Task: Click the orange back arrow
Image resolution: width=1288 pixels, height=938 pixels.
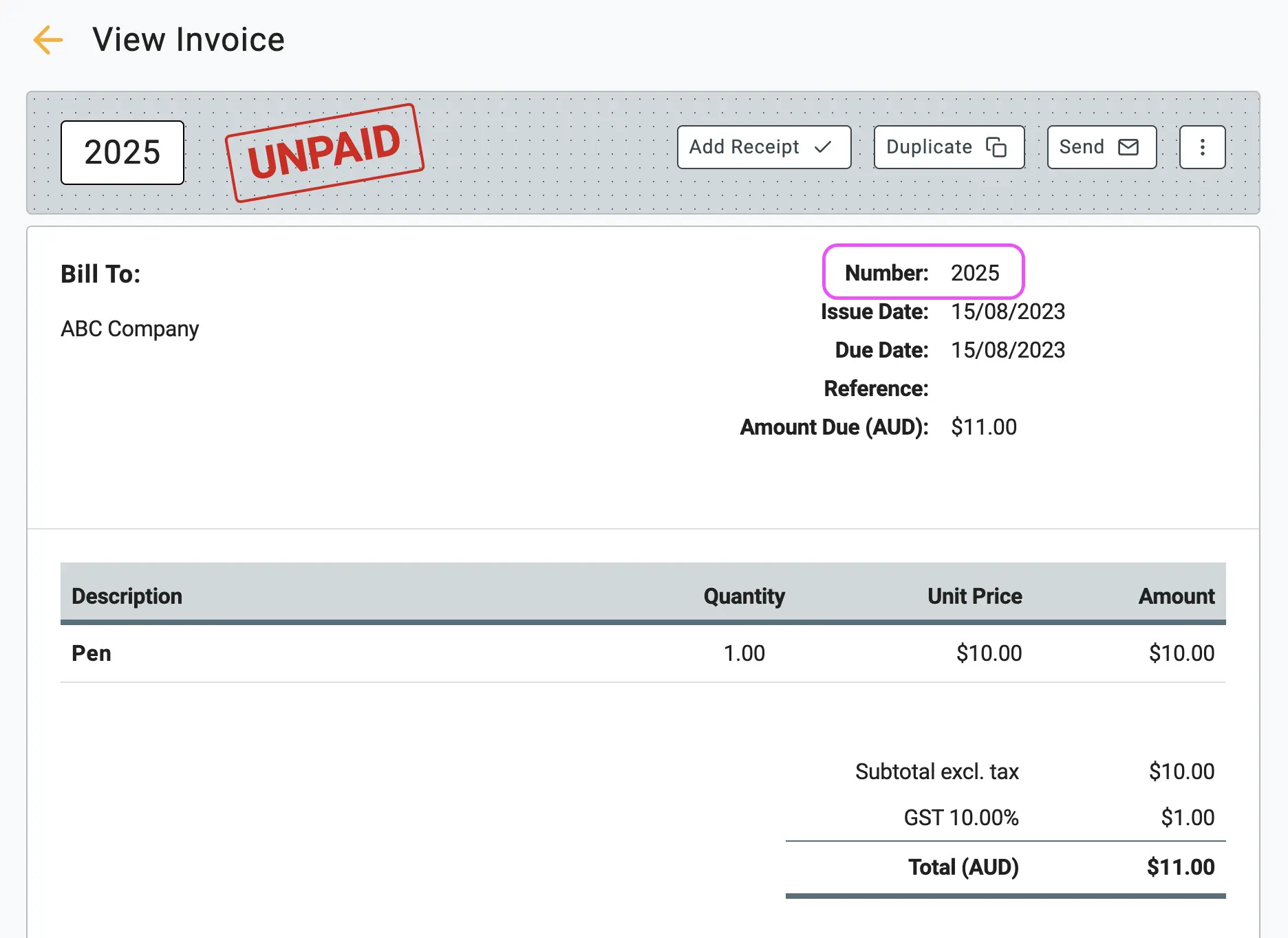Action: [48, 40]
